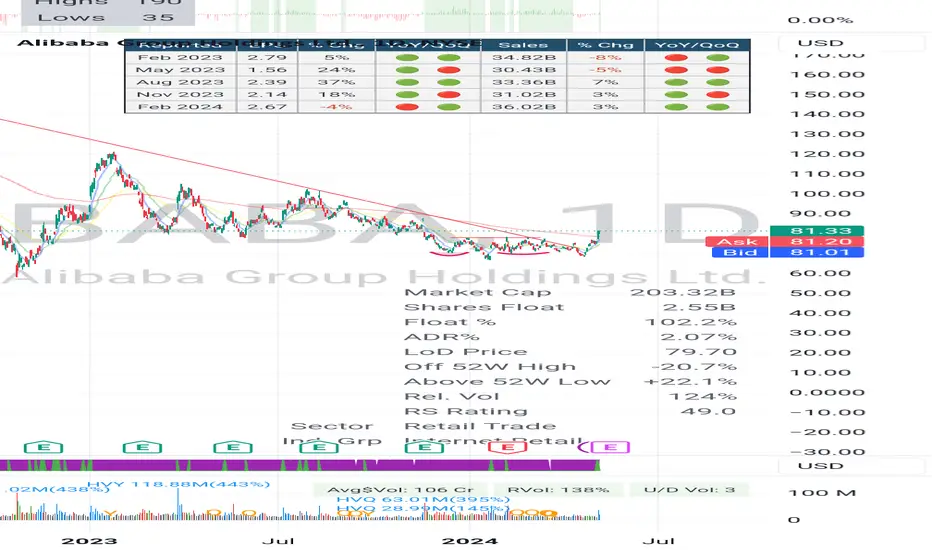Click red sales QoQ dot in Nov 2023 row
The height and width of the screenshot is (550, 932).
tap(718, 95)
